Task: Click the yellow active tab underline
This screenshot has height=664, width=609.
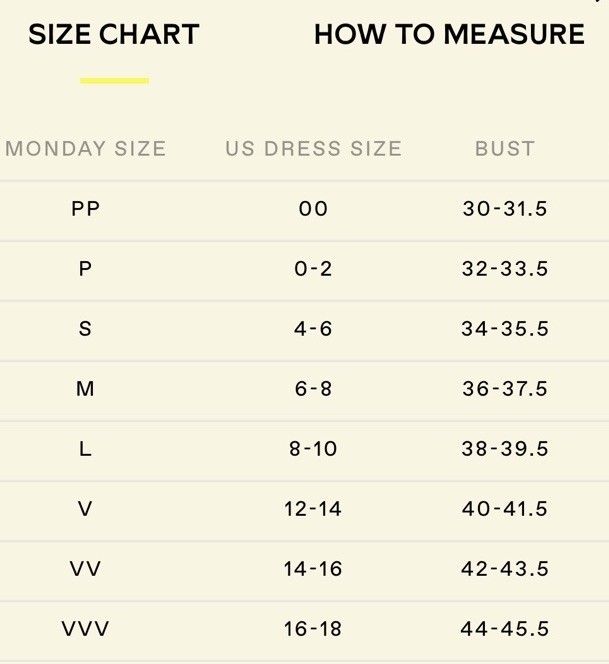Action: click(x=114, y=80)
